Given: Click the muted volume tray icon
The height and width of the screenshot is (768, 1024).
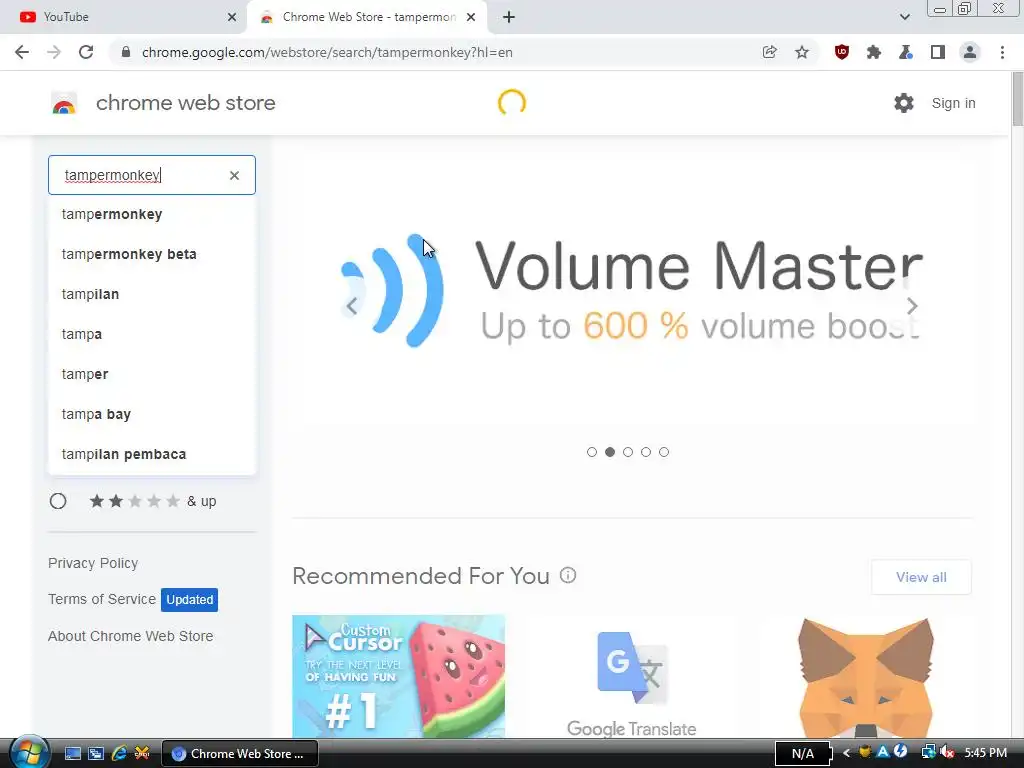Looking at the screenshot, I should [947, 752].
